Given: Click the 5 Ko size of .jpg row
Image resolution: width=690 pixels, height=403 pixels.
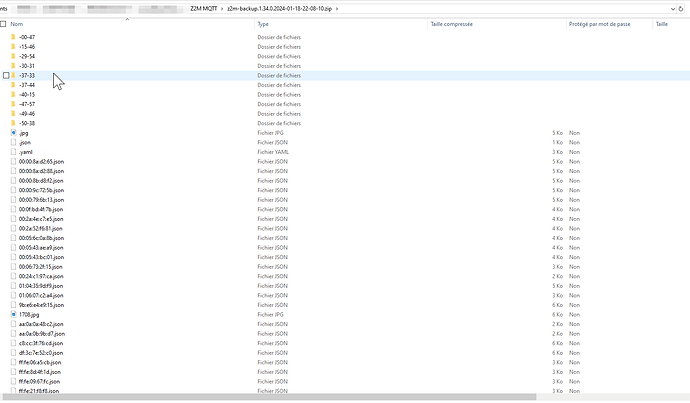Looking at the screenshot, I should click(x=558, y=133).
